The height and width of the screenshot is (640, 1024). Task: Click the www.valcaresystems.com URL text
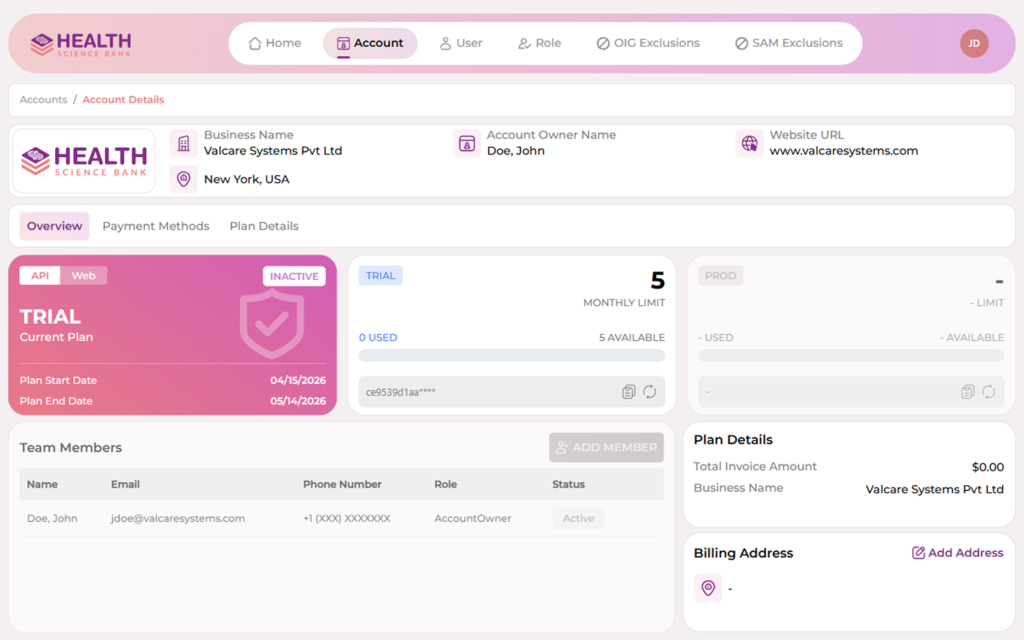[x=844, y=151]
